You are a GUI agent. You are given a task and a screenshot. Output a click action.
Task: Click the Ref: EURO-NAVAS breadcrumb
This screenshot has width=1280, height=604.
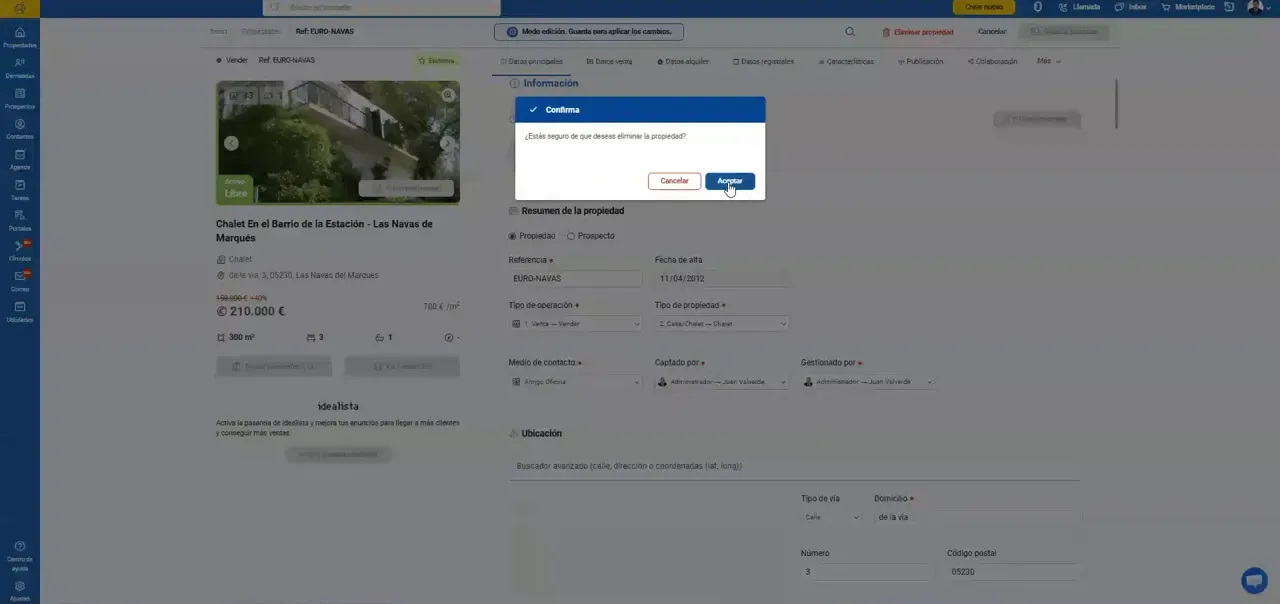(325, 31)
